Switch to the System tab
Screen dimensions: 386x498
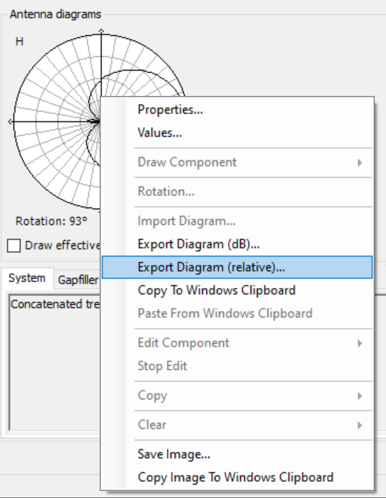coord(27,278)
